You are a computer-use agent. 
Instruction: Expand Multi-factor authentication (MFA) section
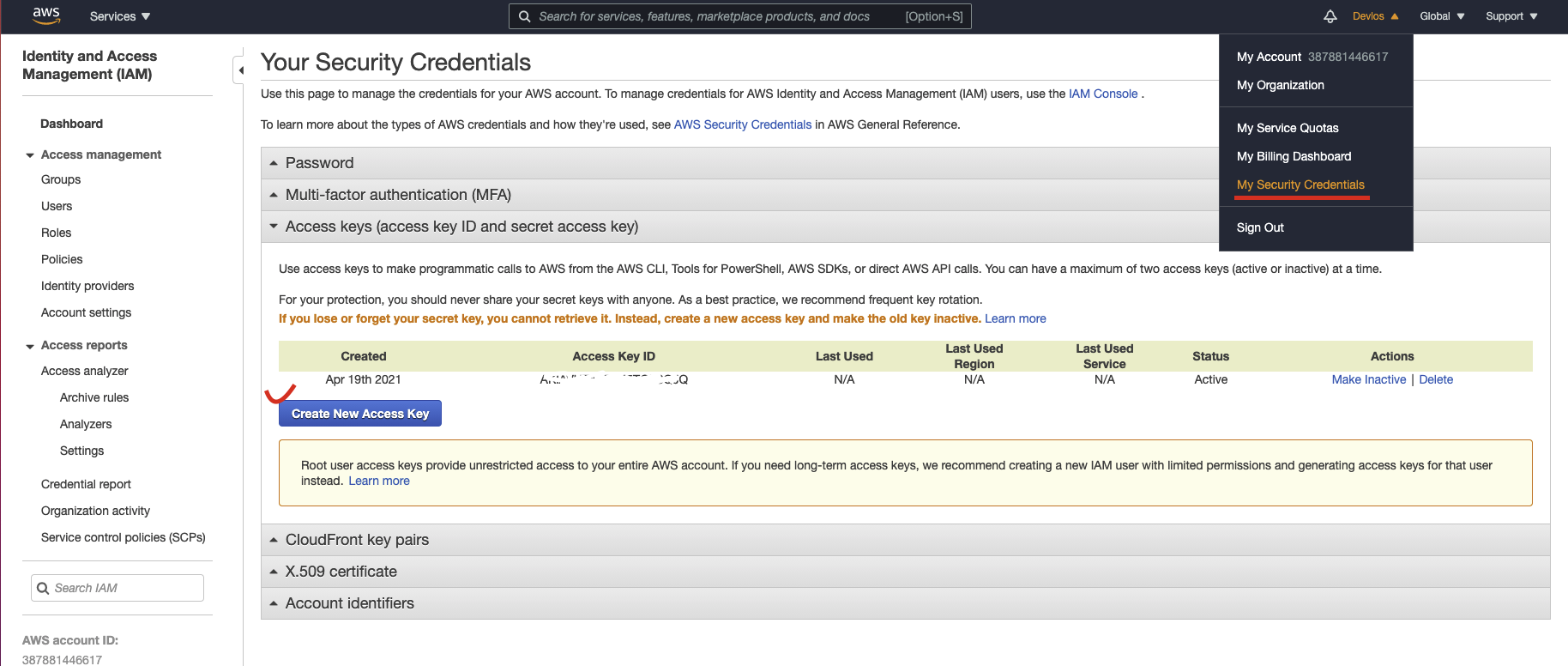coord(906,195)
